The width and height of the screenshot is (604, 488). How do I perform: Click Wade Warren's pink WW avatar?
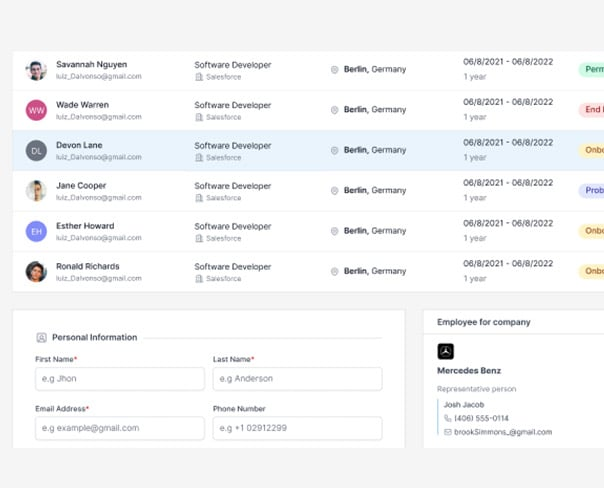click(x=36, y=110)
